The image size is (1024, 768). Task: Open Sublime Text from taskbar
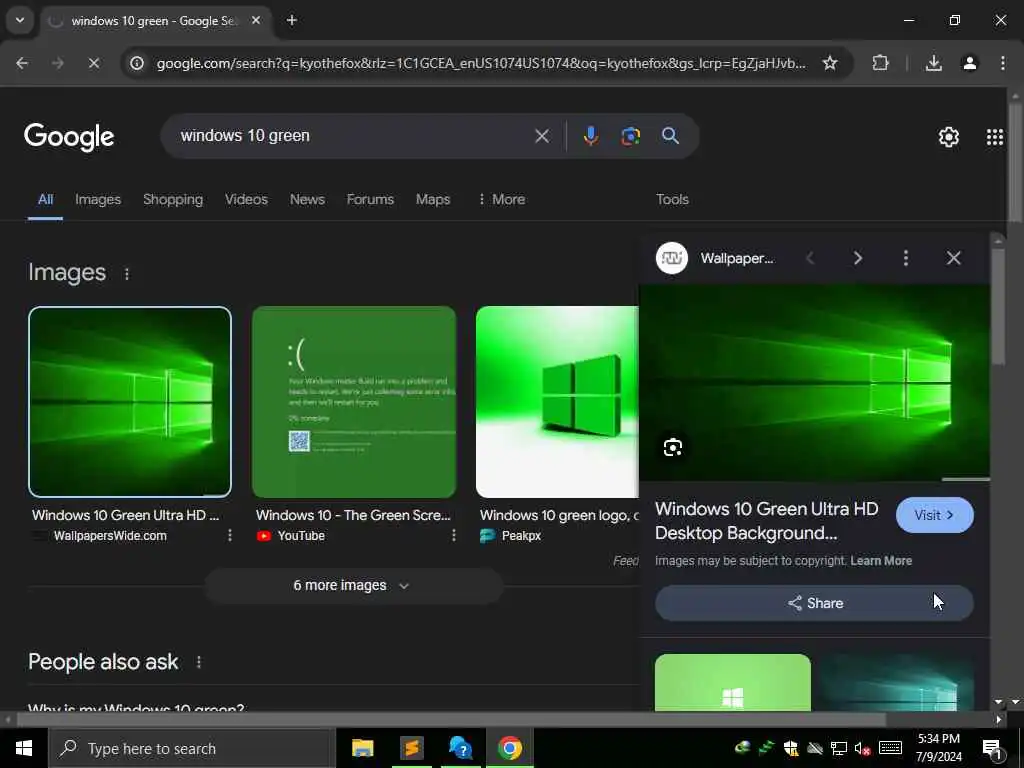(411, 748)
